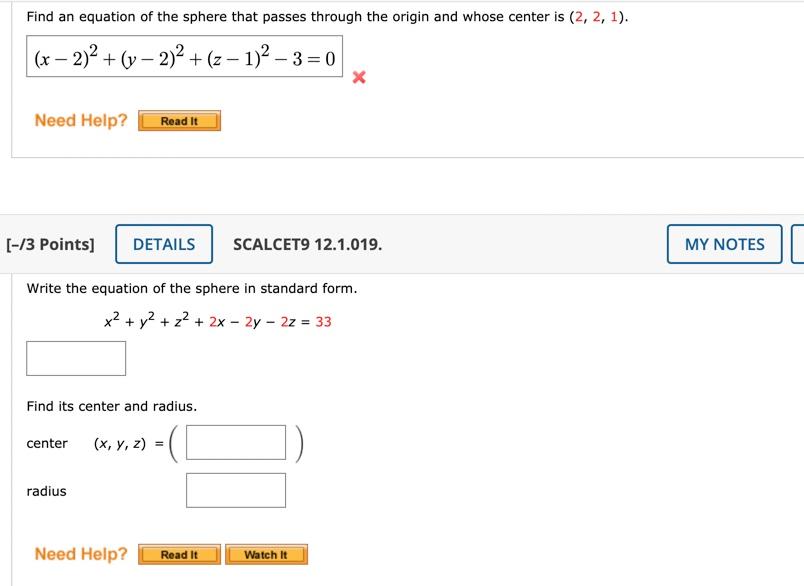This screenshot has width=804, height=586.
Task: Click the red coordinate link (2, 2, 1)
Action: click(x=597, y=16)
